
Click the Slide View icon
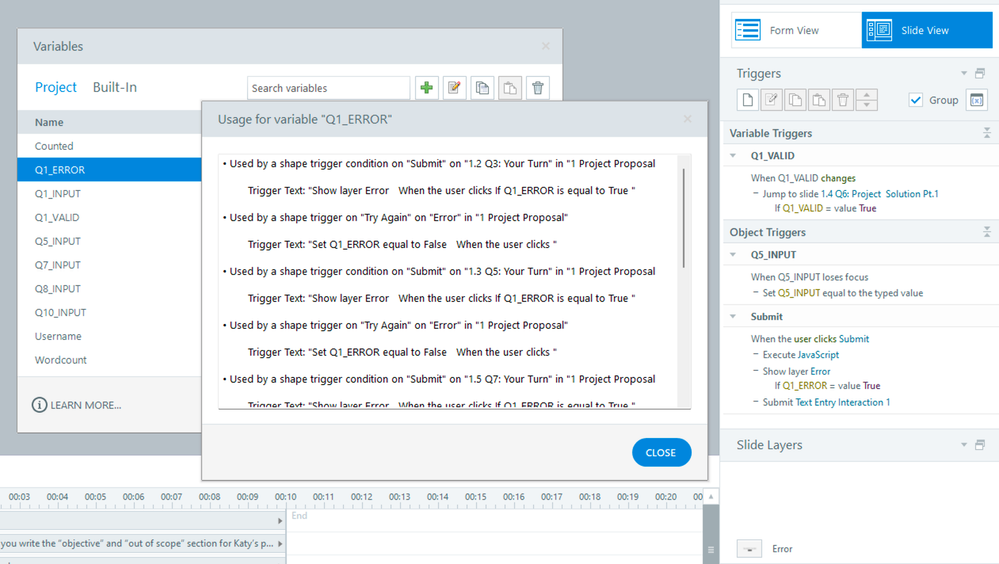(879, 30)
